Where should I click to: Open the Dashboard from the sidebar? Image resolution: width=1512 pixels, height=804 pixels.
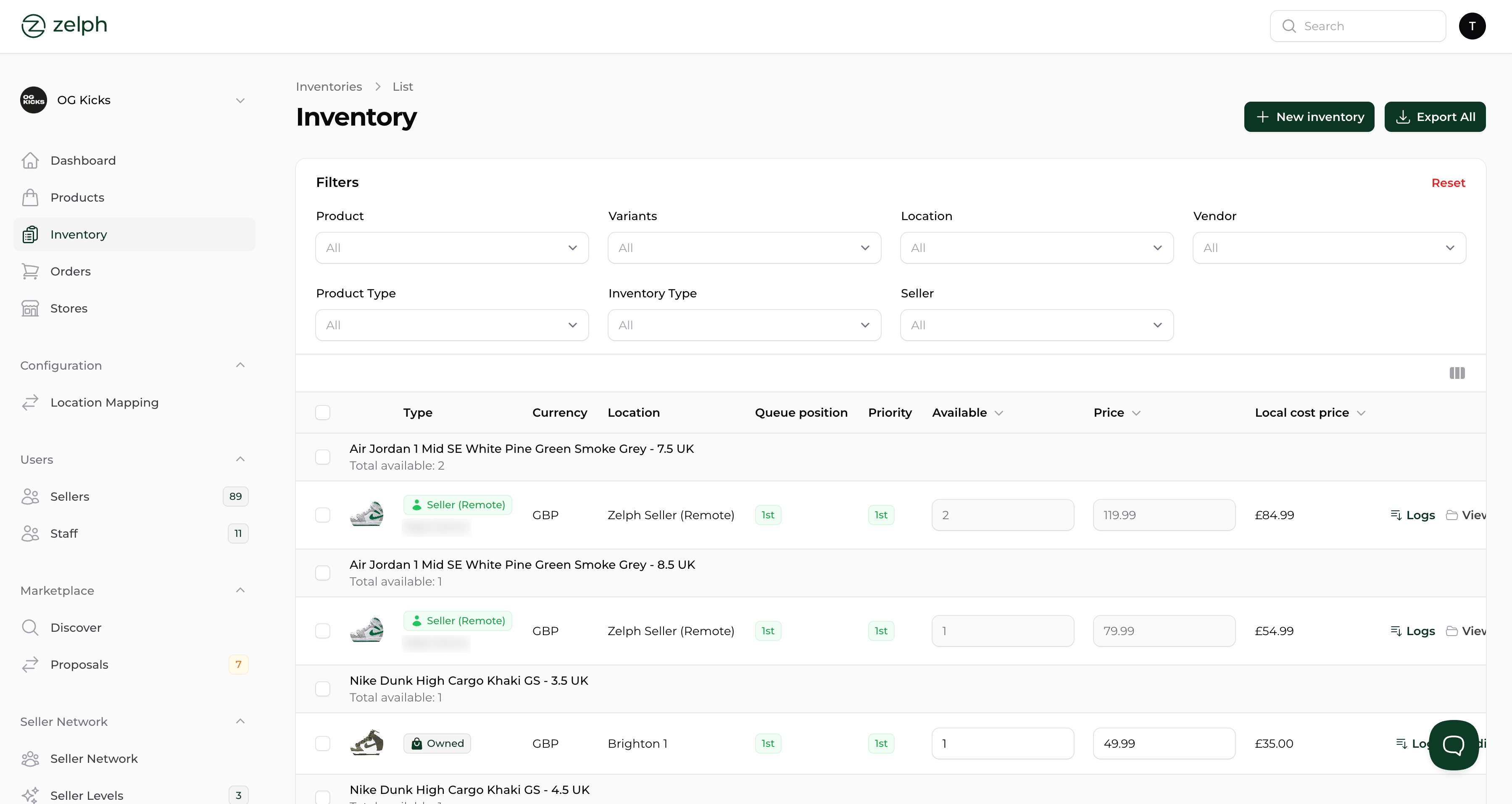[82, 160]
